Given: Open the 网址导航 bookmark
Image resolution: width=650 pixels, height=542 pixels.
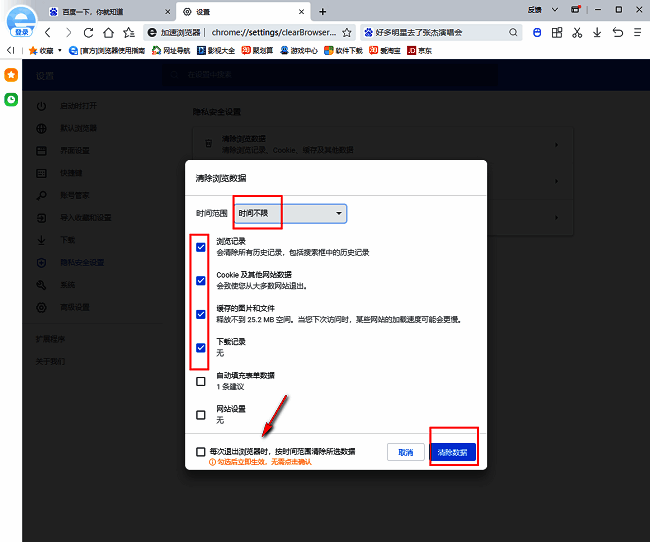Looking at the screenshot, I should click(171, 51).
